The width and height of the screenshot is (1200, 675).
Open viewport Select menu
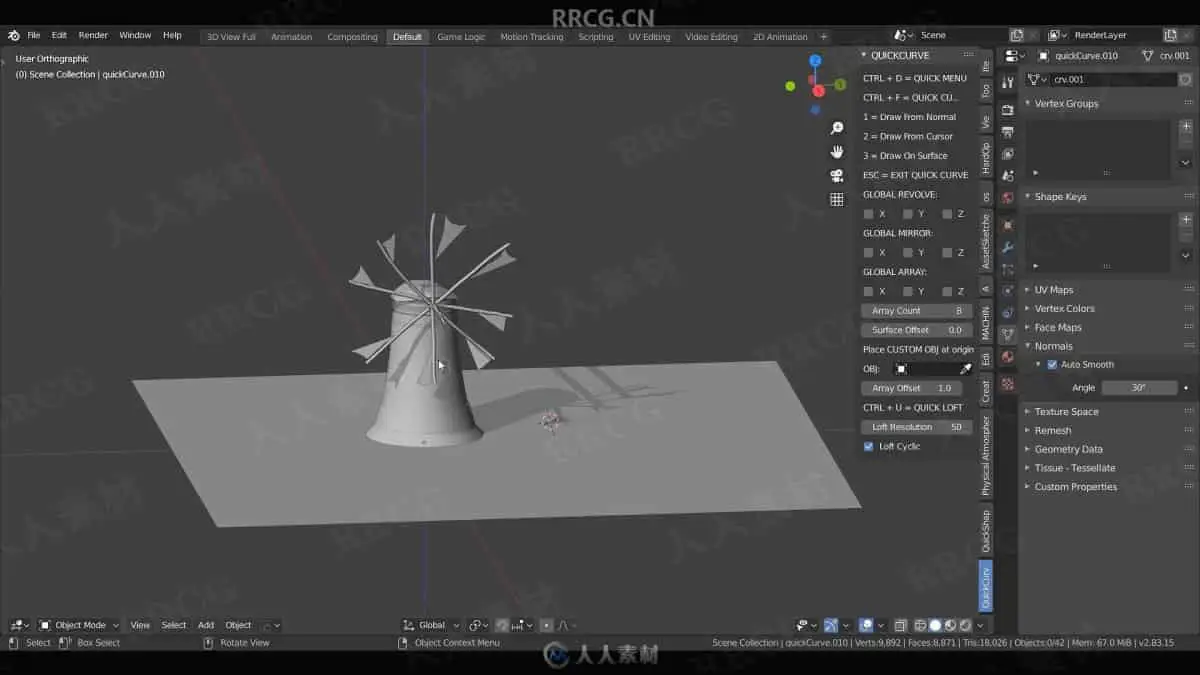click(x=174, y=625)
